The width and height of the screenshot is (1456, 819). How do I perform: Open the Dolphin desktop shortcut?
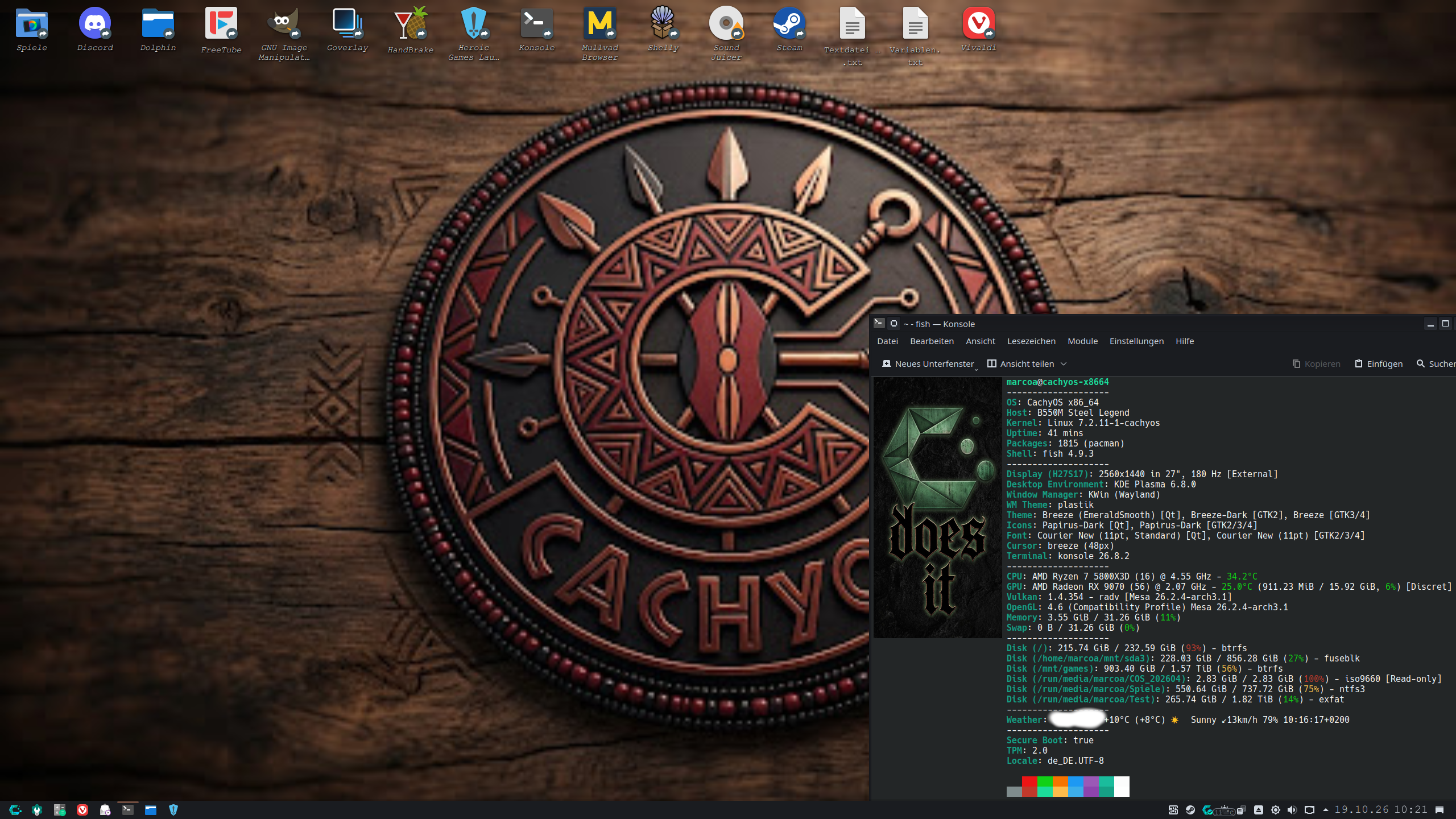tap(158, 30)
